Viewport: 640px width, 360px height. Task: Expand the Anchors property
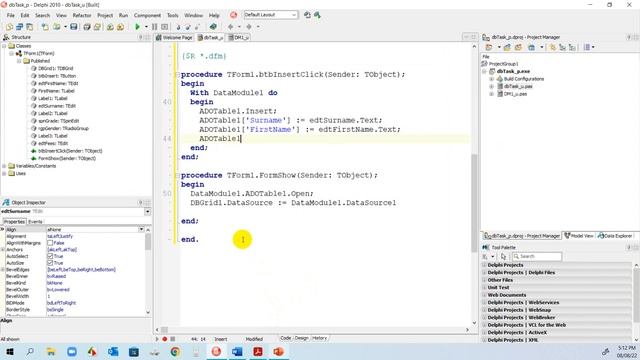coord(3,249)
